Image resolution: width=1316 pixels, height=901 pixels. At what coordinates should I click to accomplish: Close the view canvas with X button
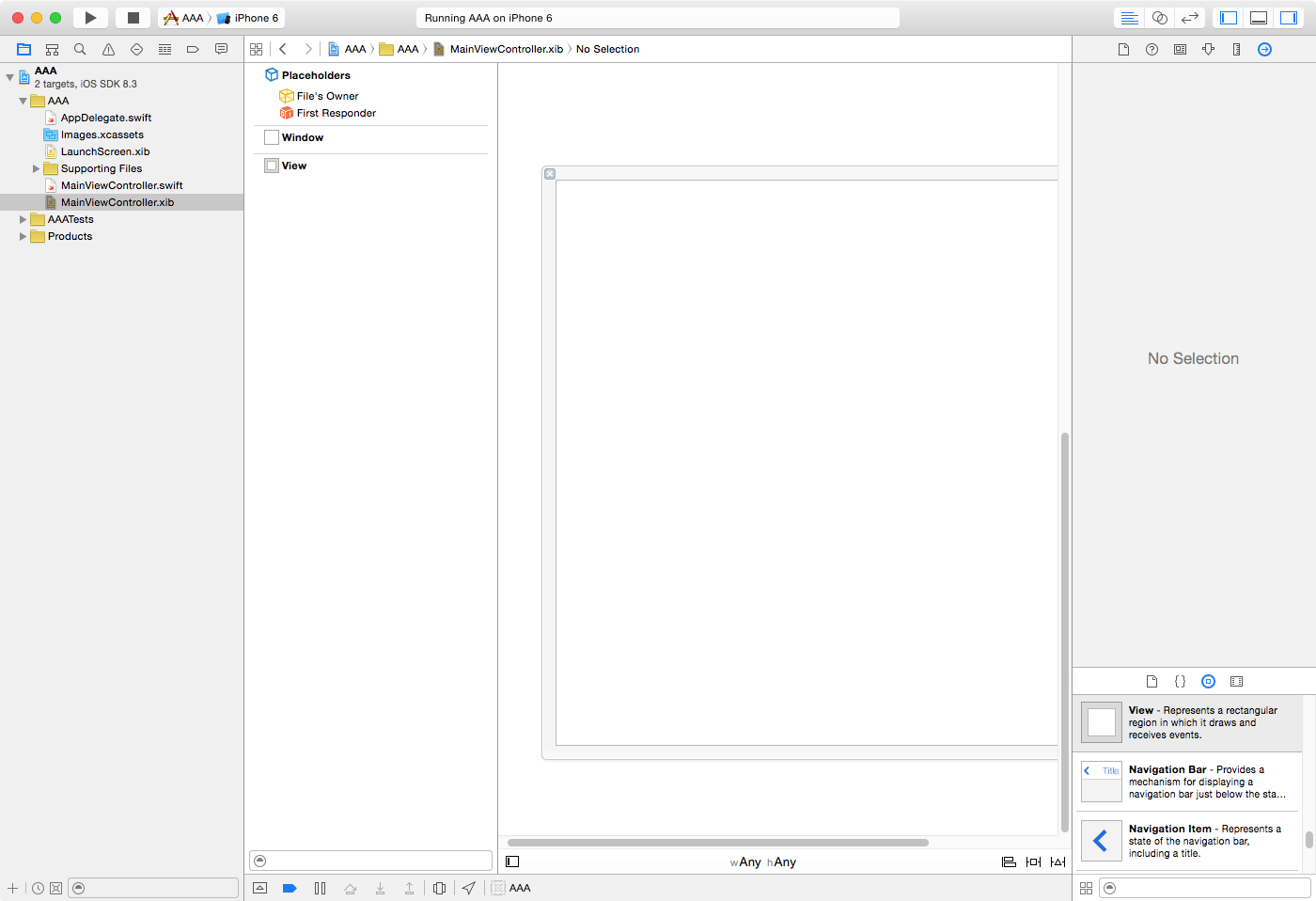coord(550,174)
